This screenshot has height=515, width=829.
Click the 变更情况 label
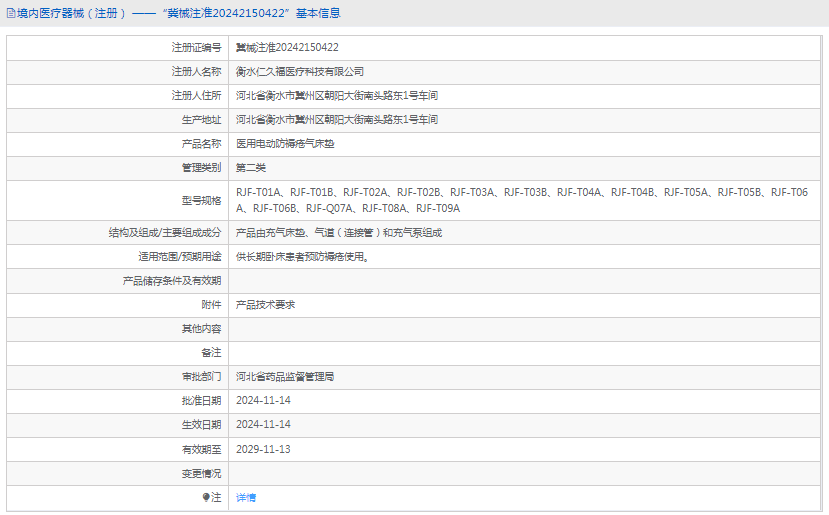click(x=201, y=474)
